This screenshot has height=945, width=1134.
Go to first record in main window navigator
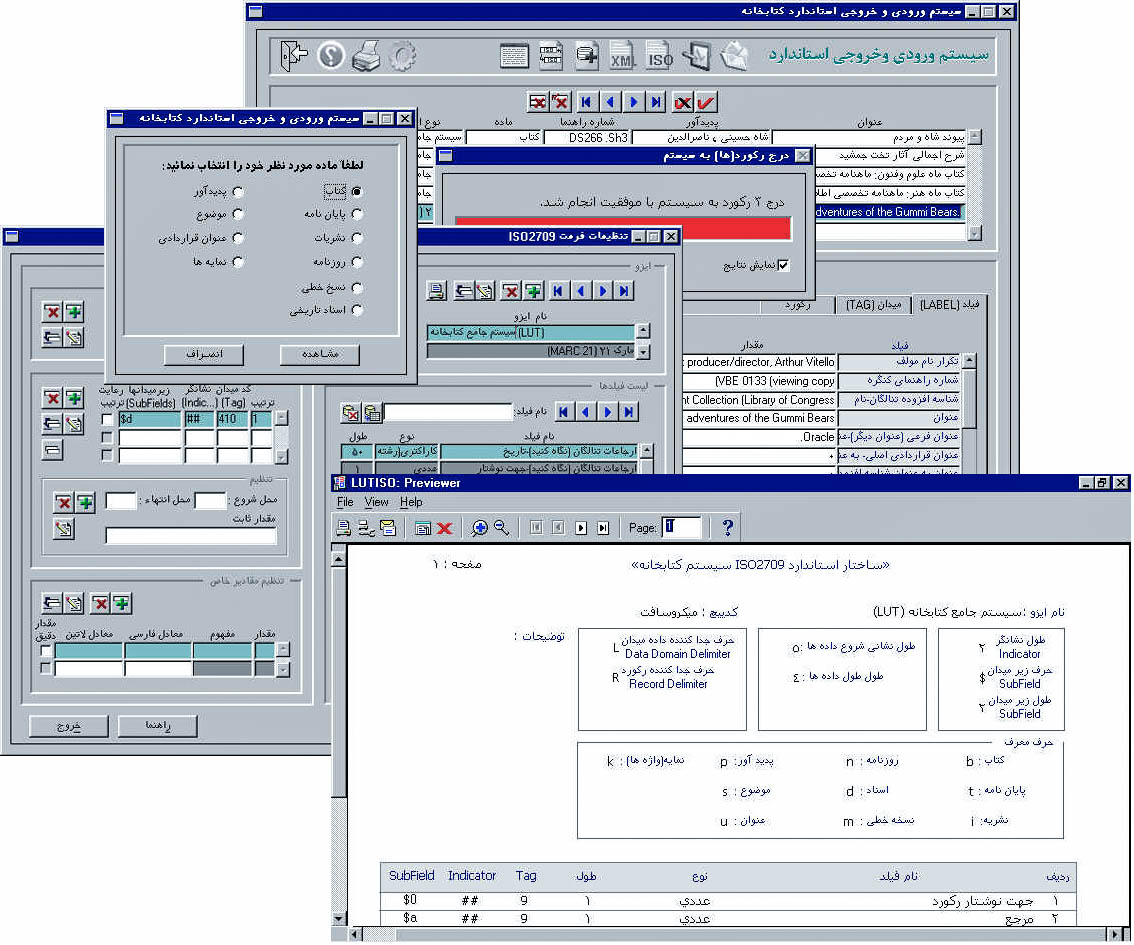(586, 103)
